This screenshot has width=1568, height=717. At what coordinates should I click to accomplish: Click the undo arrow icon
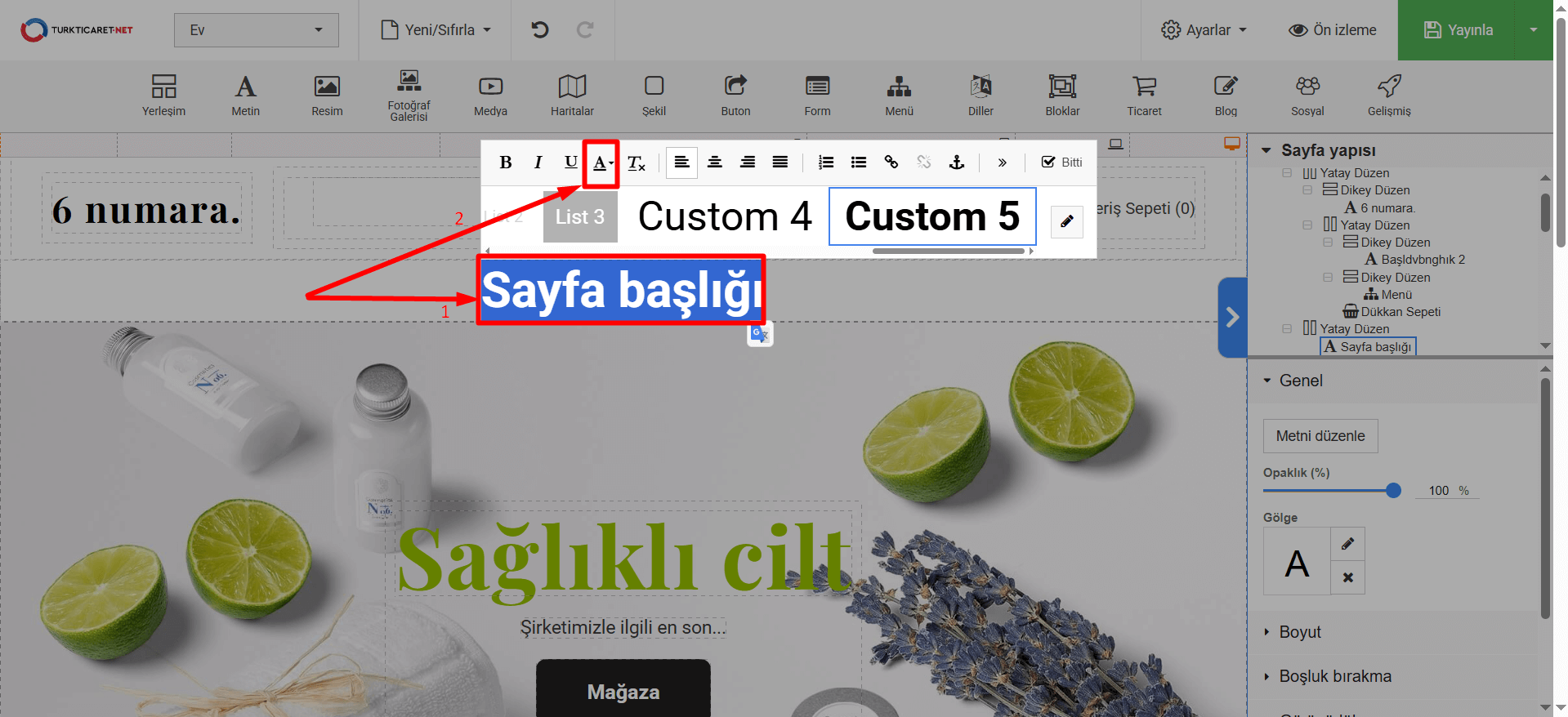[x=540, y=30]
